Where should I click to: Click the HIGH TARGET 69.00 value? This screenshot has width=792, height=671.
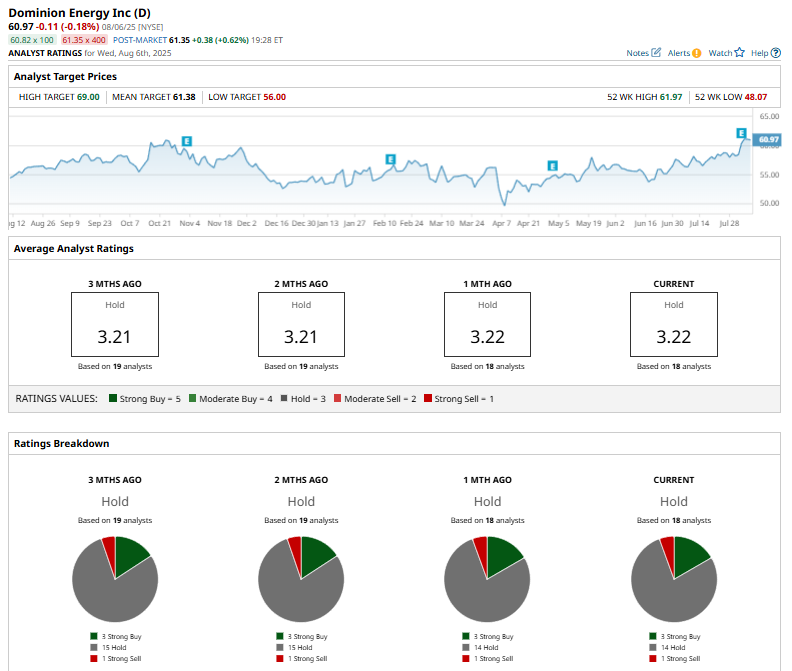tap(88, 97)
